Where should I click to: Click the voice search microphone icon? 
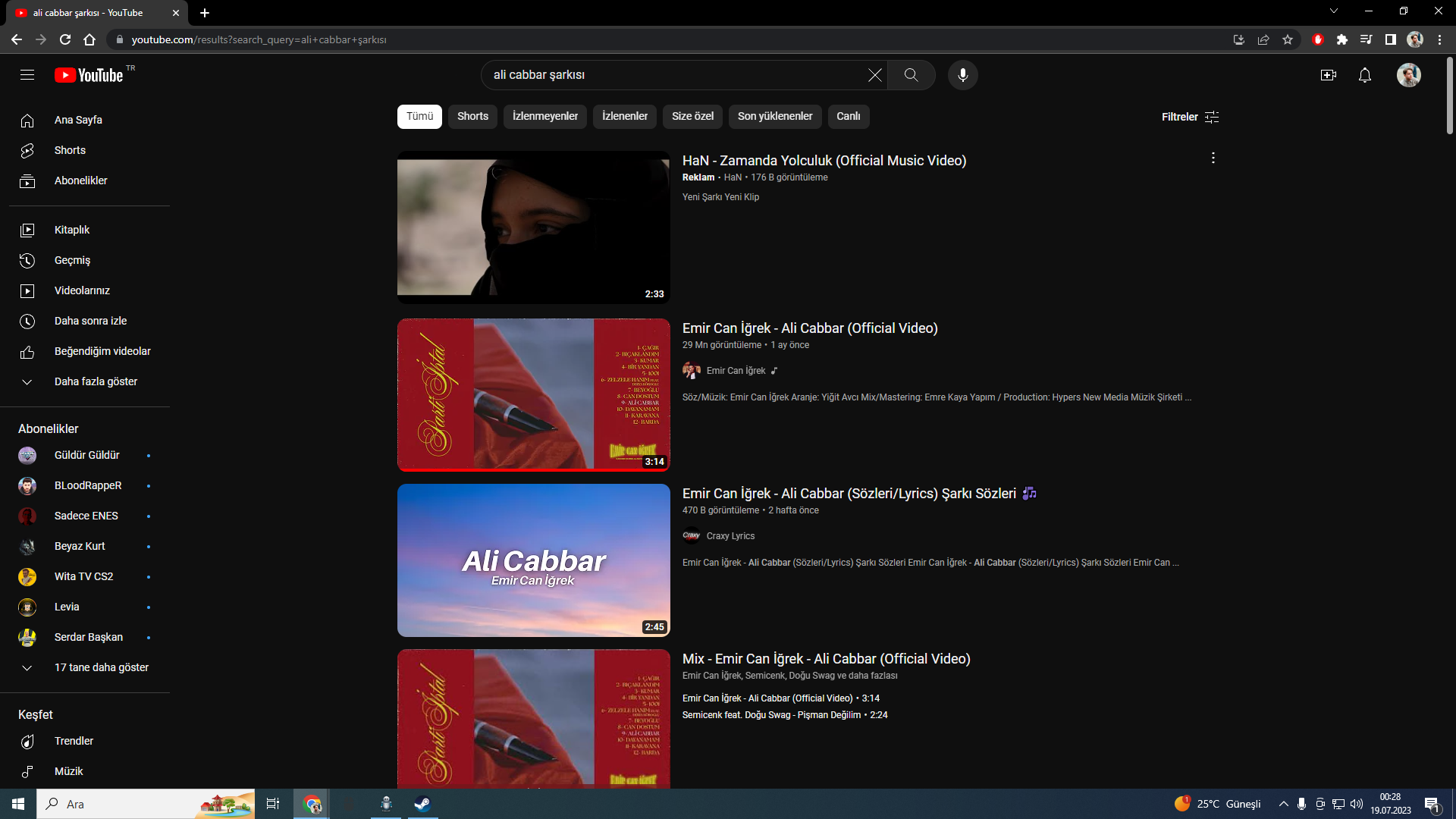click(962, 75)
